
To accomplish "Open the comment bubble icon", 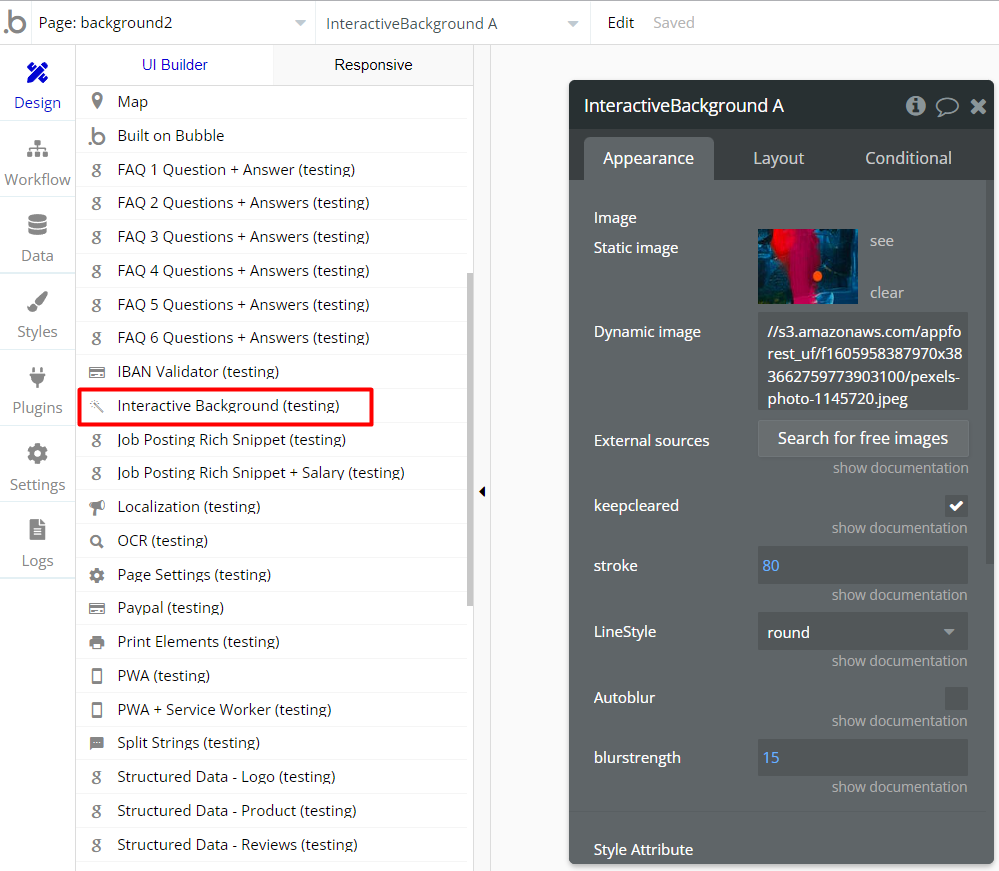I will click(x=947, y=106).
